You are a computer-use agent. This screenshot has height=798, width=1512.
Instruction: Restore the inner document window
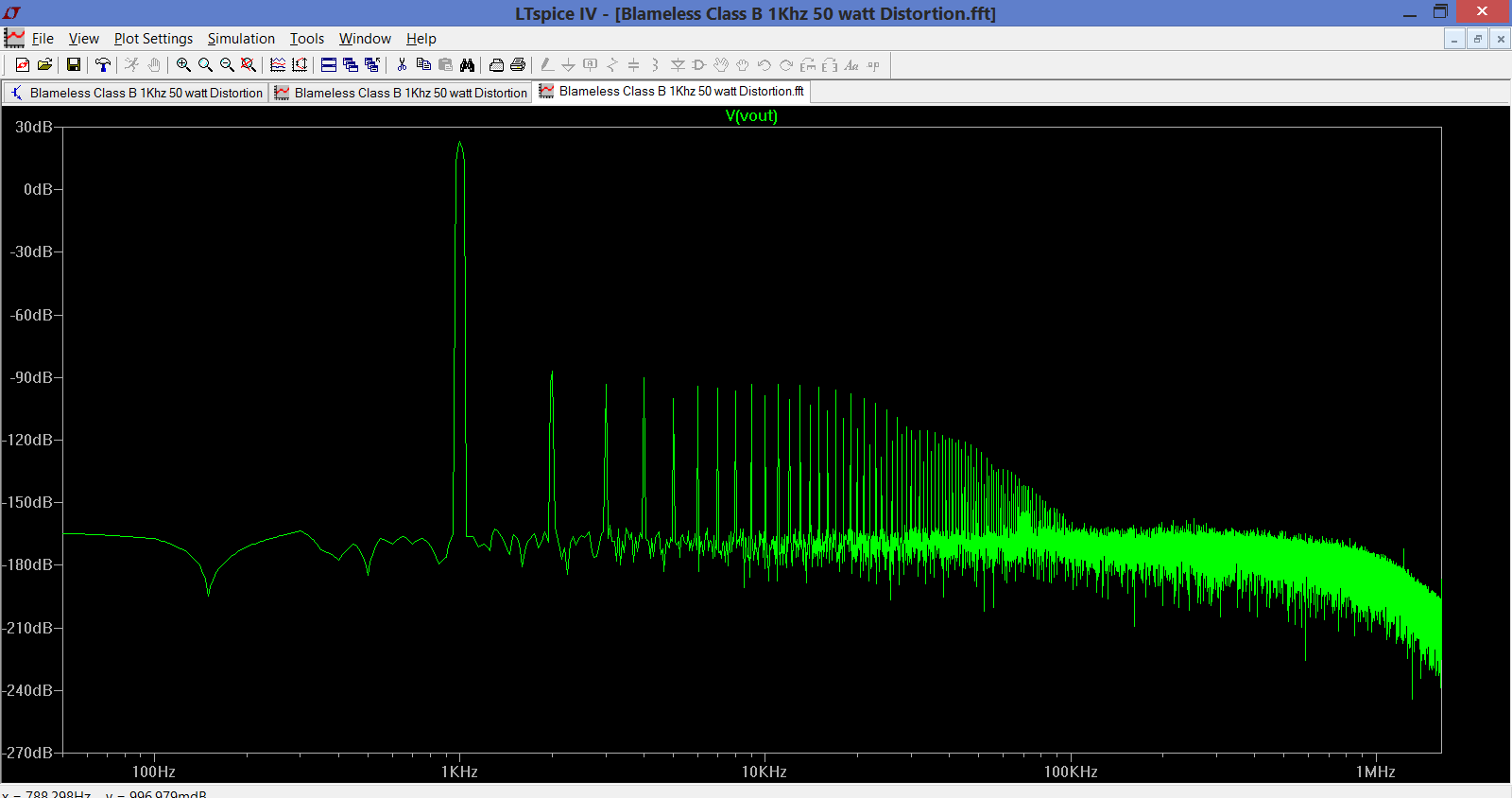point(1477,39)
